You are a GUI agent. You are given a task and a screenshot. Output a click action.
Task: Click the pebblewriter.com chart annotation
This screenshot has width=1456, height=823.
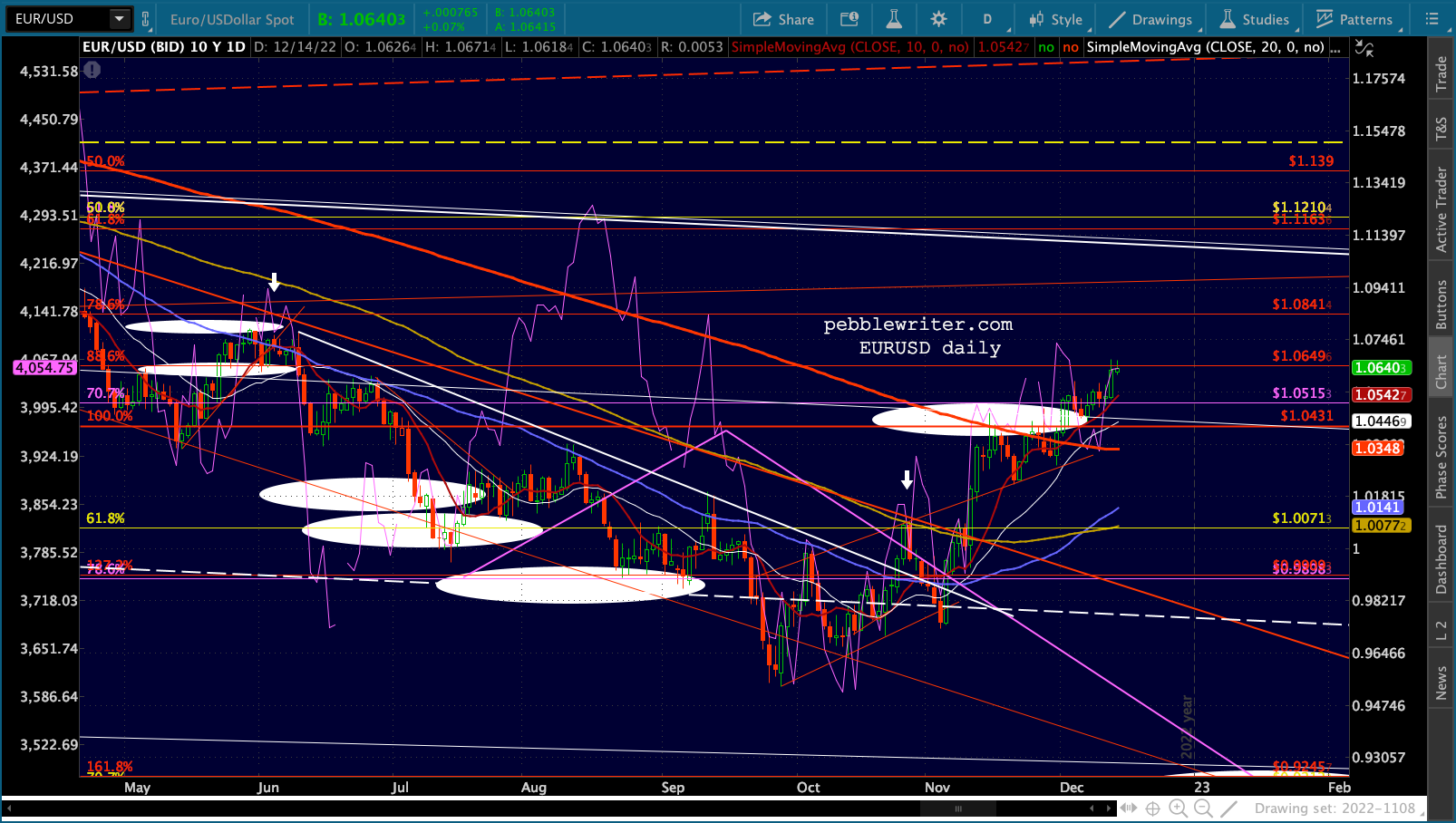point(917,324)
